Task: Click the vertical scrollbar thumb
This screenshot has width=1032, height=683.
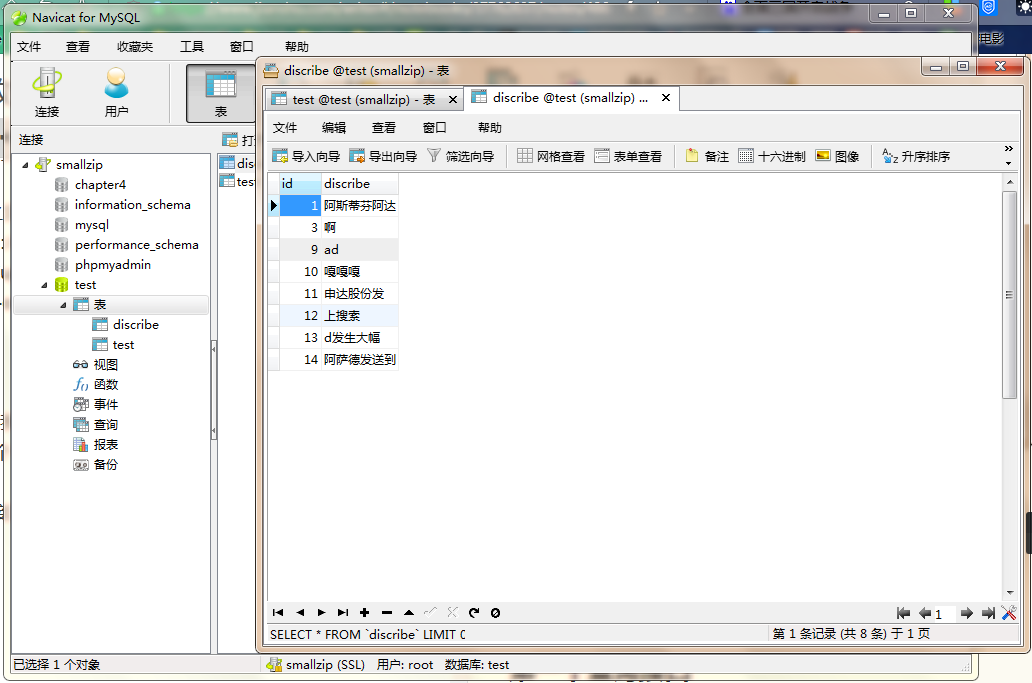Action: 1009,295
